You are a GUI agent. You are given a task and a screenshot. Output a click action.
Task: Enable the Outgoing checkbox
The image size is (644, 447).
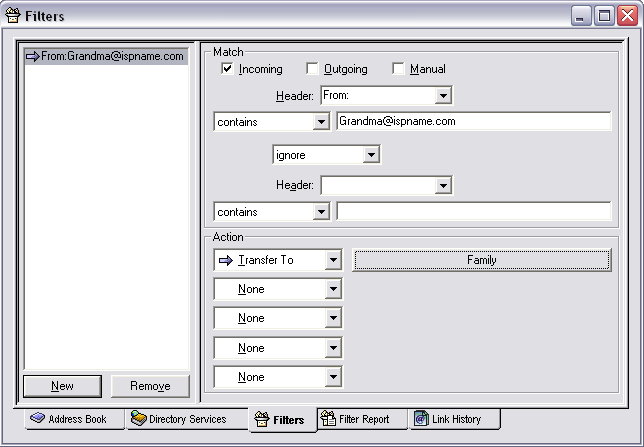(312, 69)
